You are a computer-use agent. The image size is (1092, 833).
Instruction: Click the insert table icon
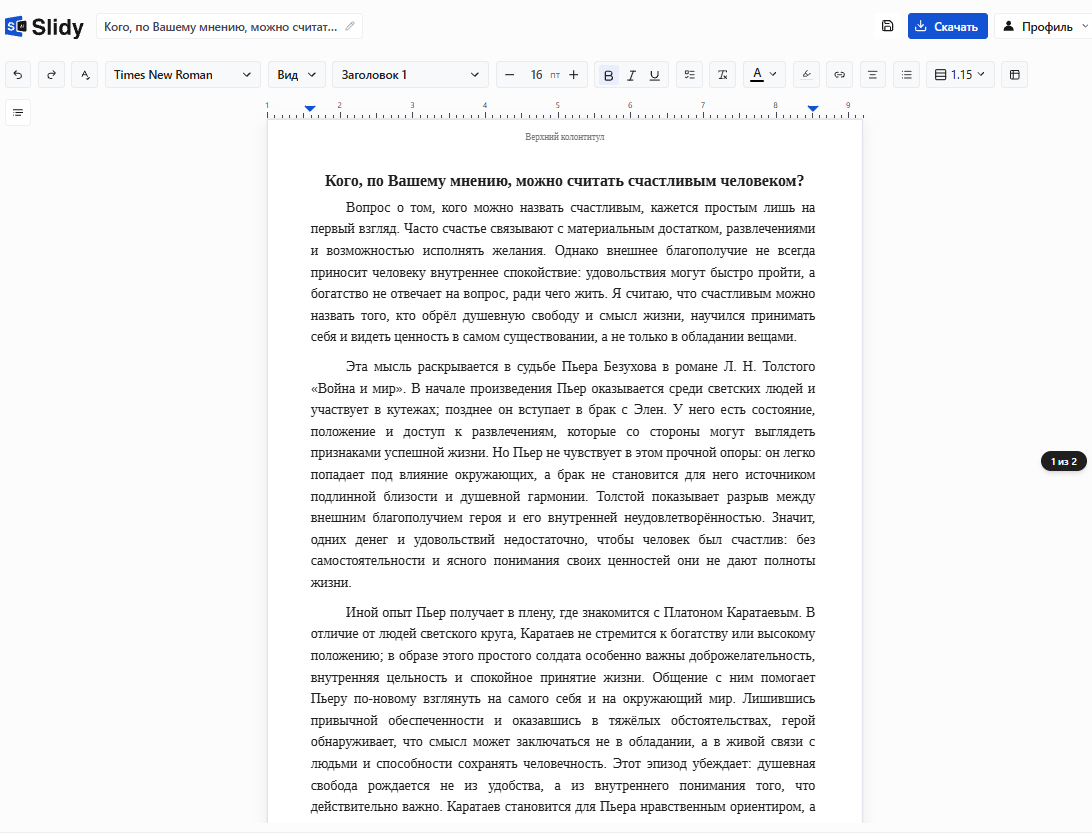pyautogui.click(x=1015, y=75)
